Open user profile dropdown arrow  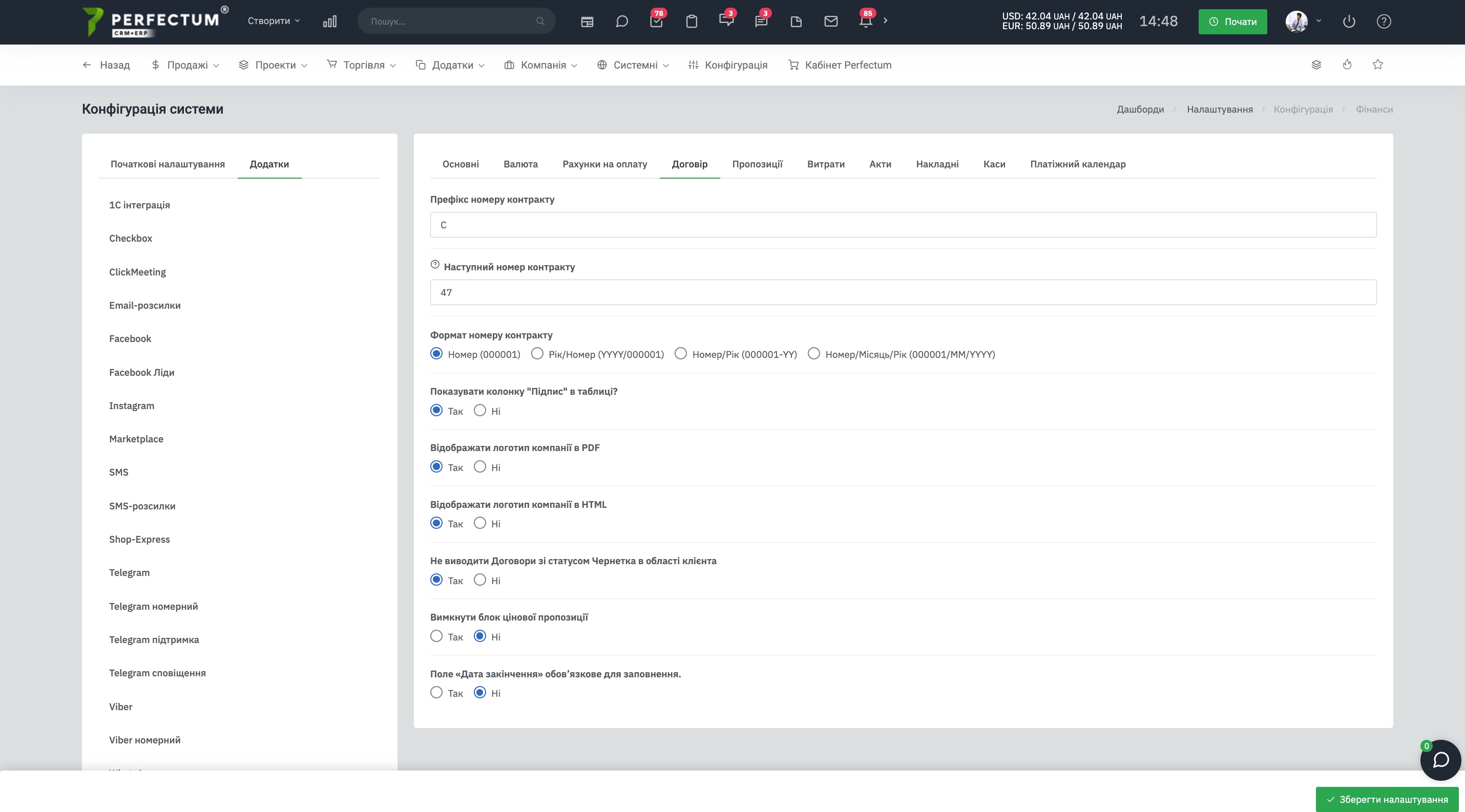(x=1319, y=21)
